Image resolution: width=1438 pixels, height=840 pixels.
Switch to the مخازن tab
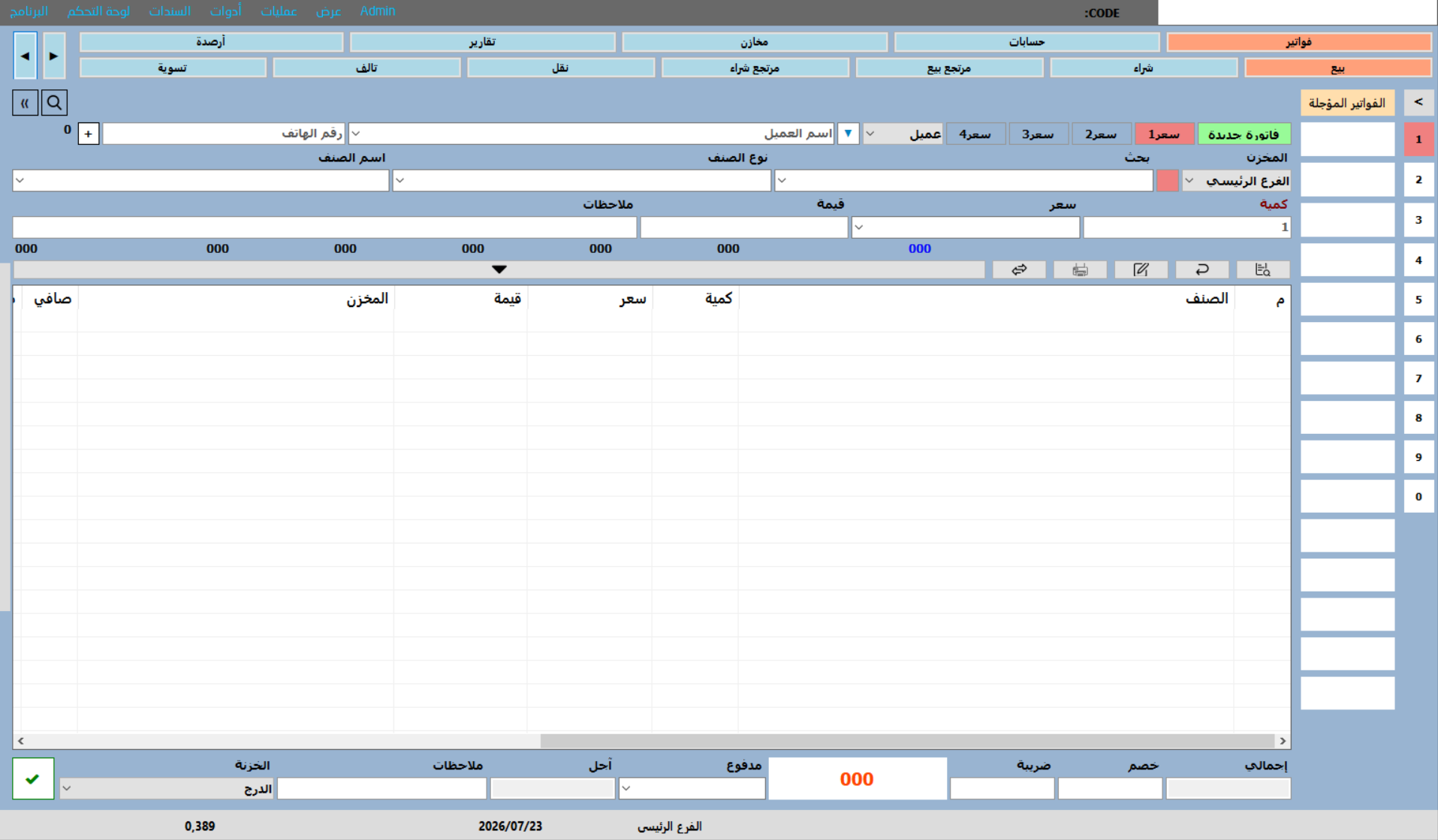click(x=755, y=42)
